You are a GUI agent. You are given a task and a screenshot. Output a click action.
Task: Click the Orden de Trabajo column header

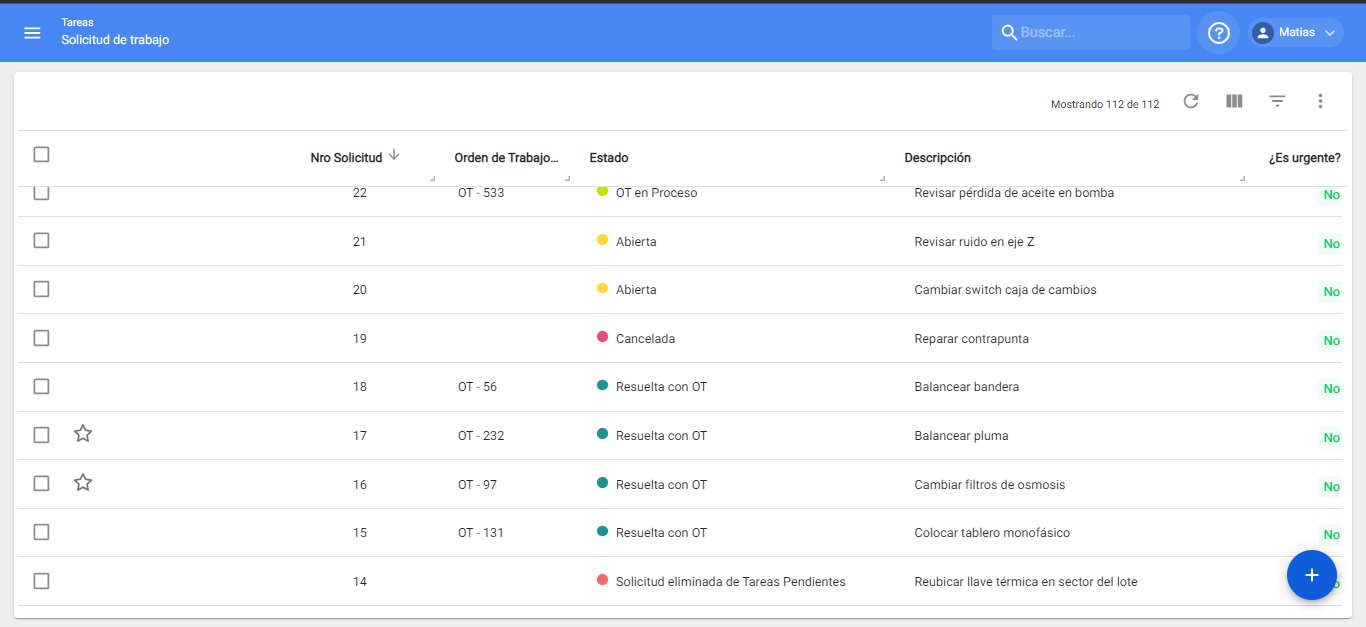click(506, 158)
